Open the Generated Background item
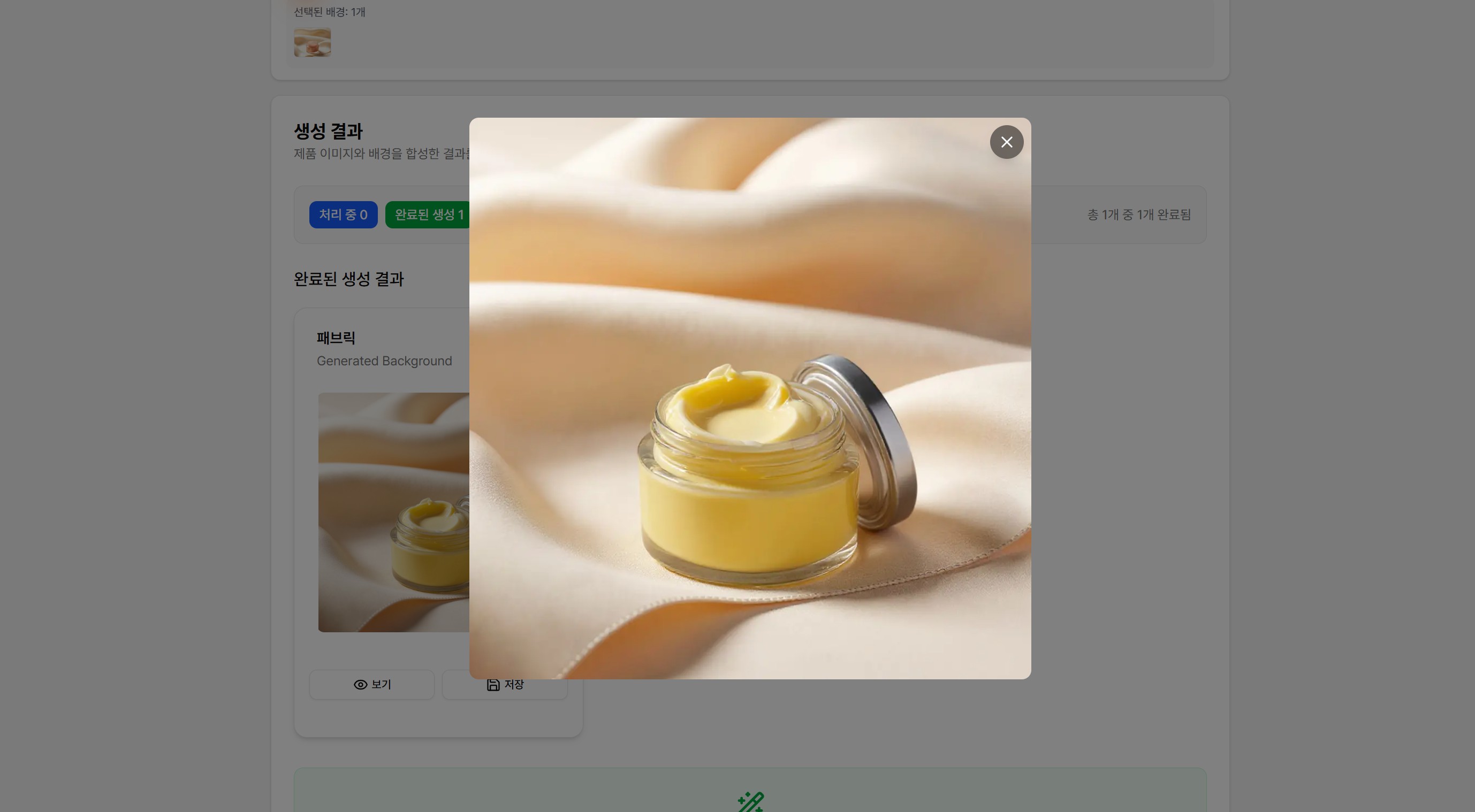 coord(385,361)
